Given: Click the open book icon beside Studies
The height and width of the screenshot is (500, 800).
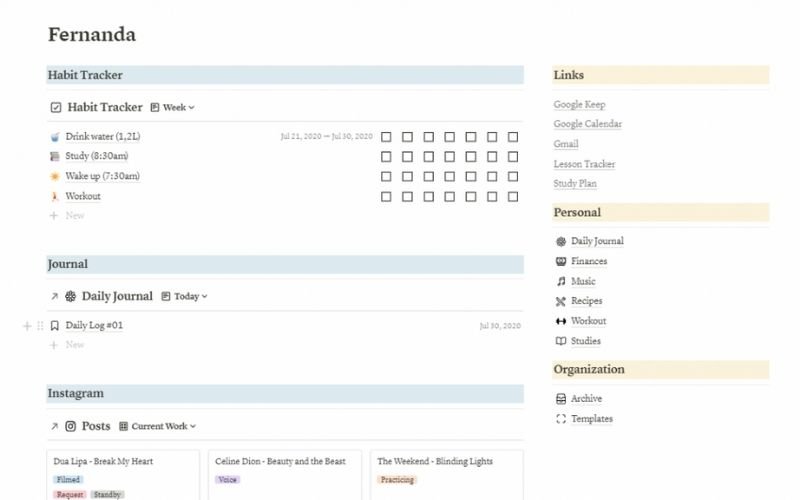Looking at the screenshot, I should [561, 341].
